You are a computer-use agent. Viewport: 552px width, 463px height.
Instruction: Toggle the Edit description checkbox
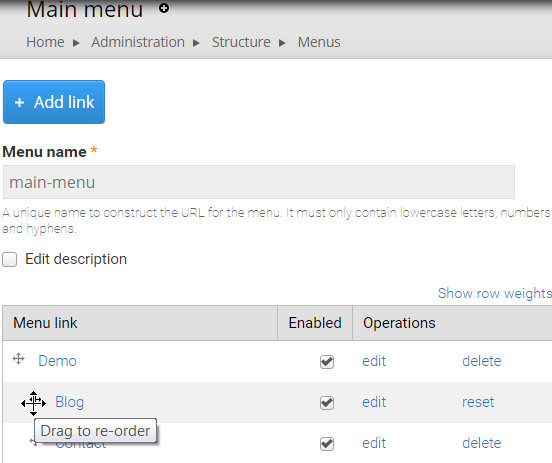click(10, 259)
